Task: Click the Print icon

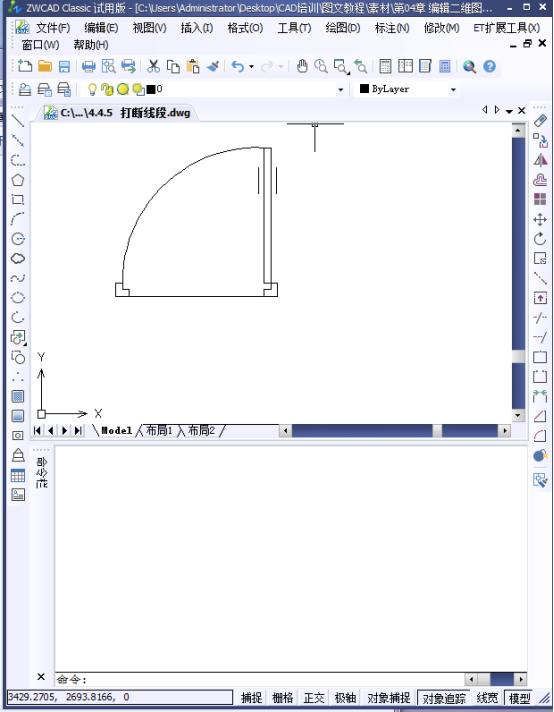Action: 89,66
